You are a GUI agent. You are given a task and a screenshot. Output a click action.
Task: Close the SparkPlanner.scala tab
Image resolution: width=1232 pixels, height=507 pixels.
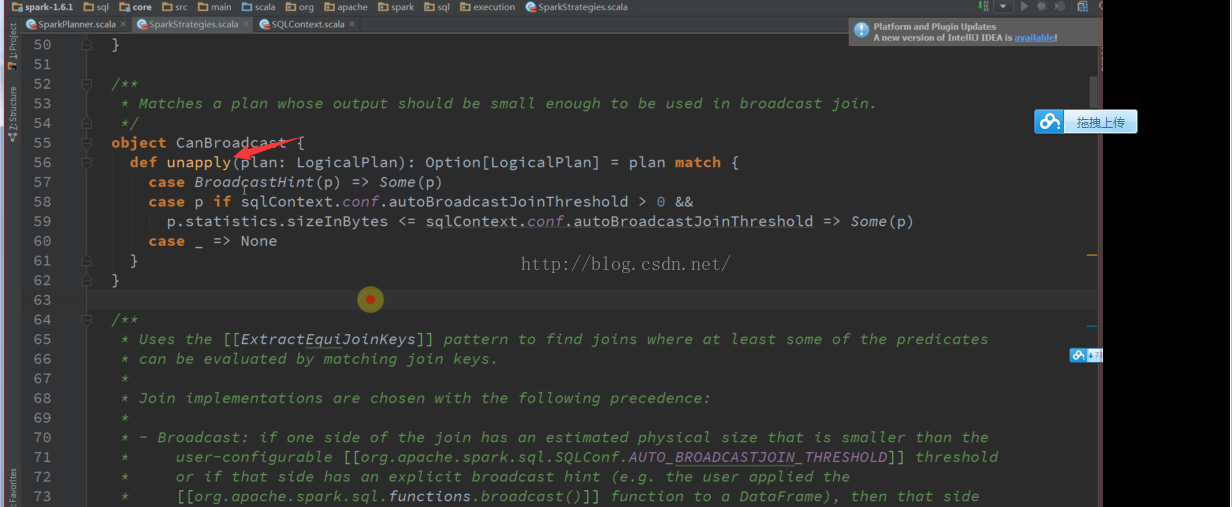point(124,24)
